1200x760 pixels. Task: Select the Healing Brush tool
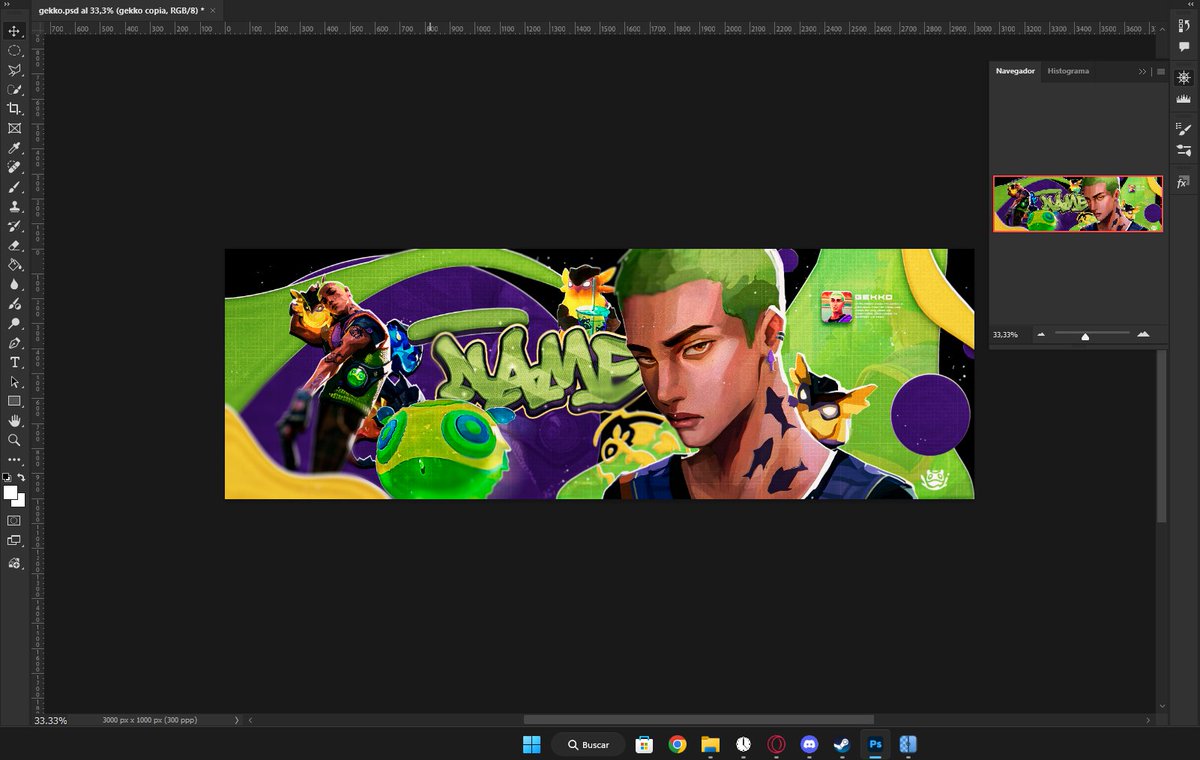pyautogui.click(x=14, y=167)
